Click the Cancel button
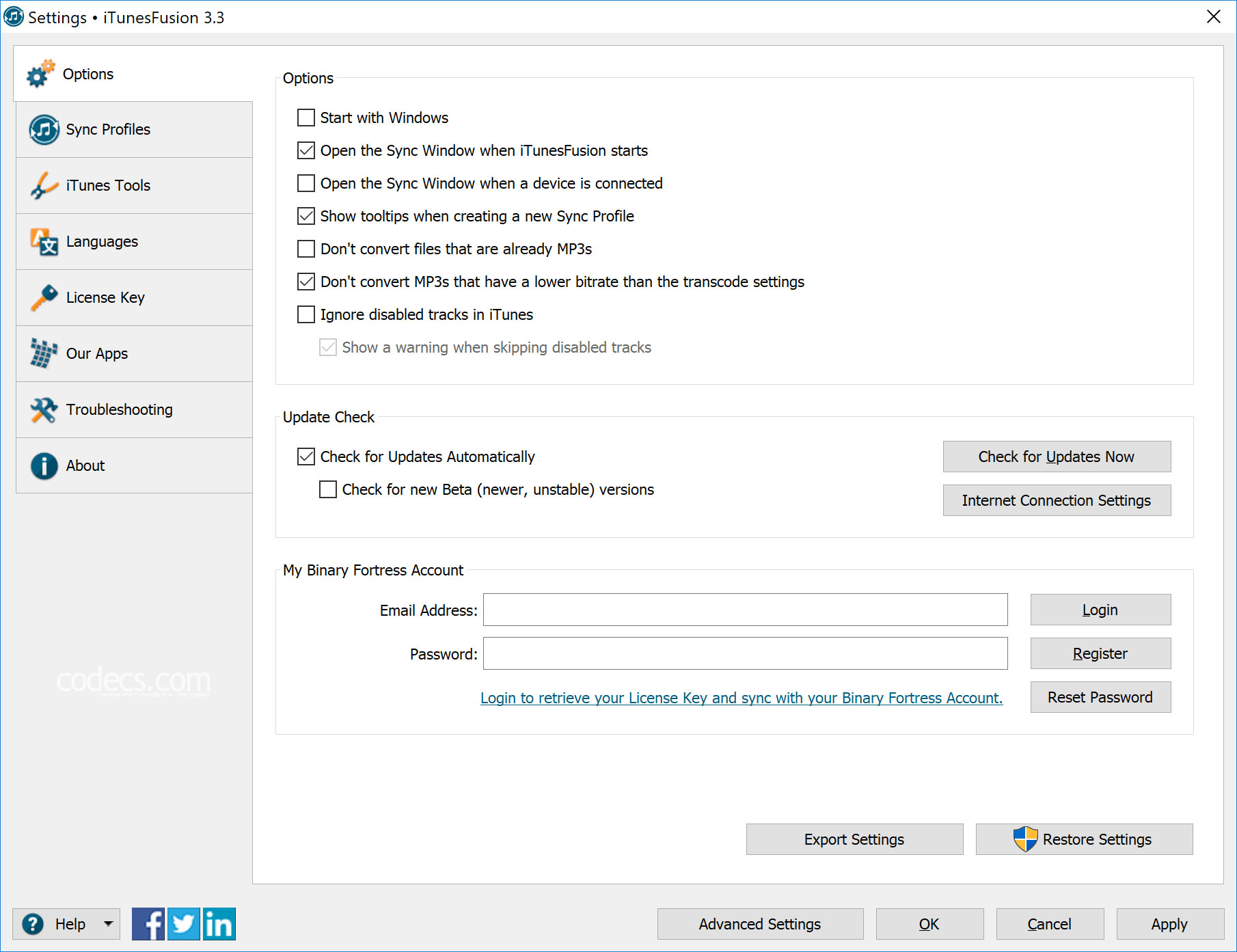Viewport: 1237px width, 952px height. click(x=1050, y=924)
